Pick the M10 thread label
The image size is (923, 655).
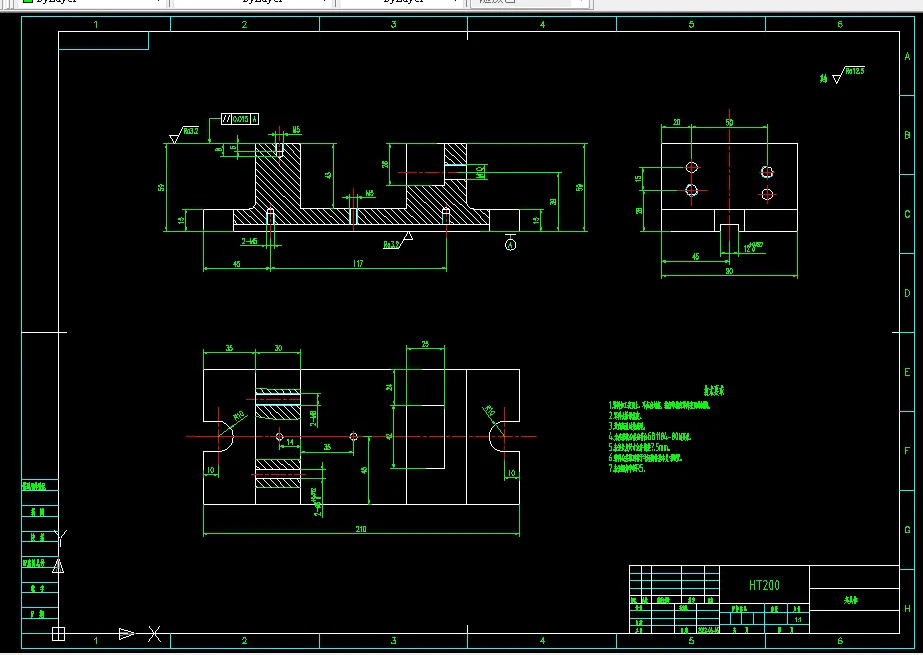[481, 172]
